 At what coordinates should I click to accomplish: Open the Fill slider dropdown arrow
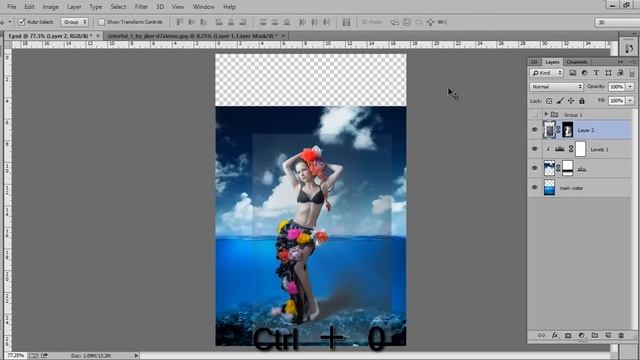[x=631, y=100]
